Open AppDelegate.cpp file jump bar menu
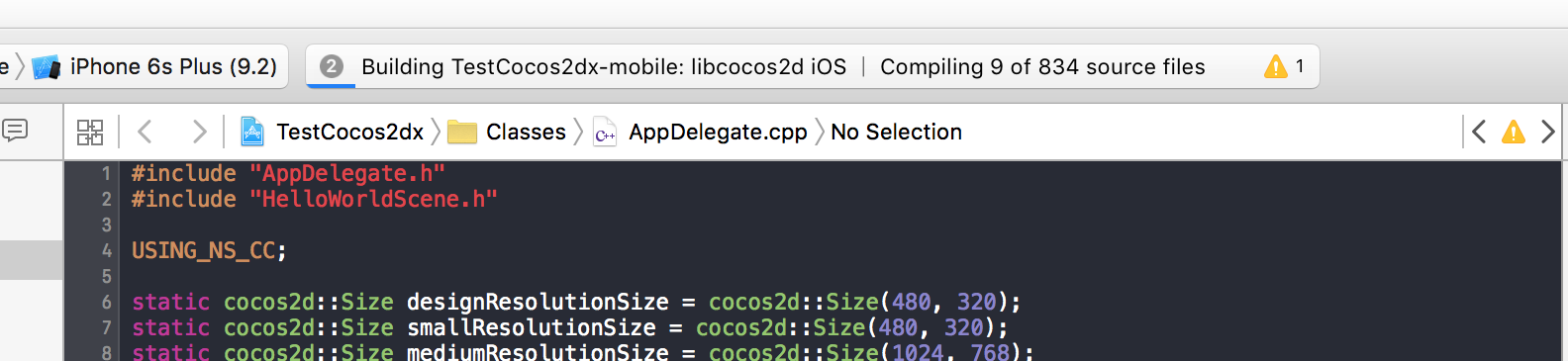The height and width of the screenshot is (361, 1568). tap(718, 132)
